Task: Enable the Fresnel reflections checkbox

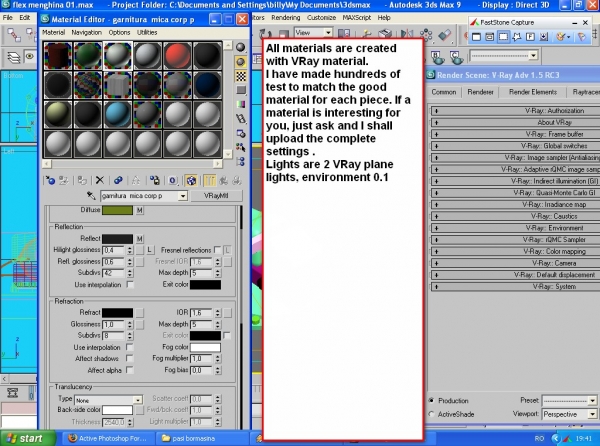Action: pyautogui.click(x=217, y=250)
